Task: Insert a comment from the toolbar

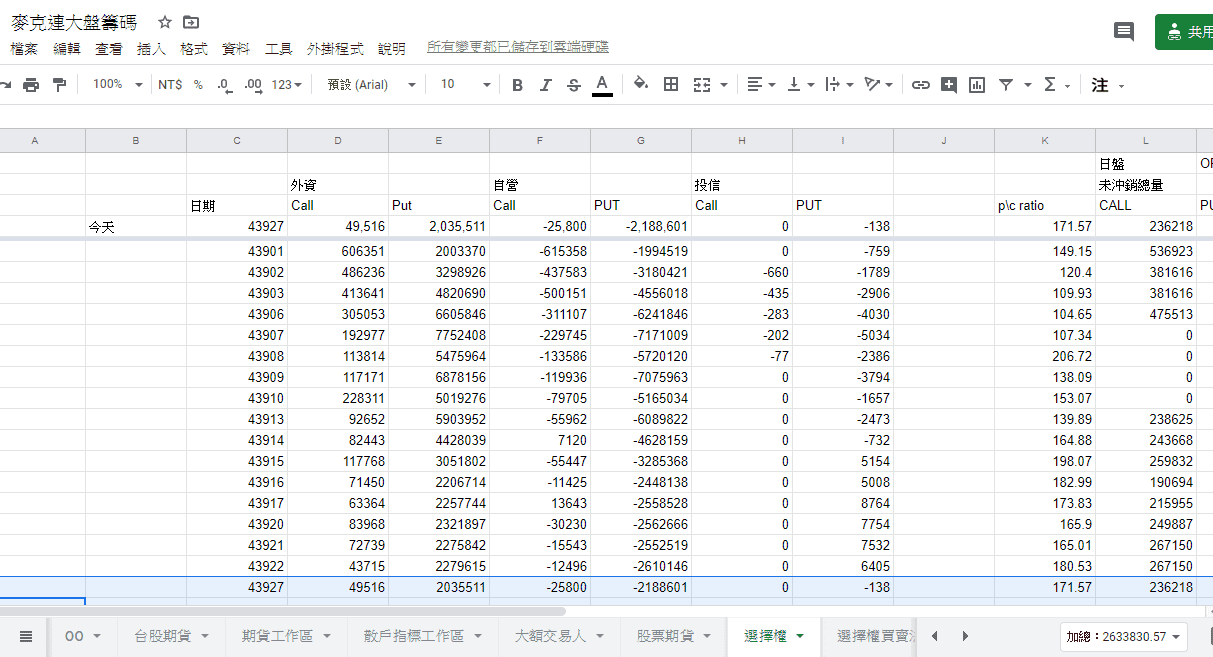Action: tap(948, 85)
